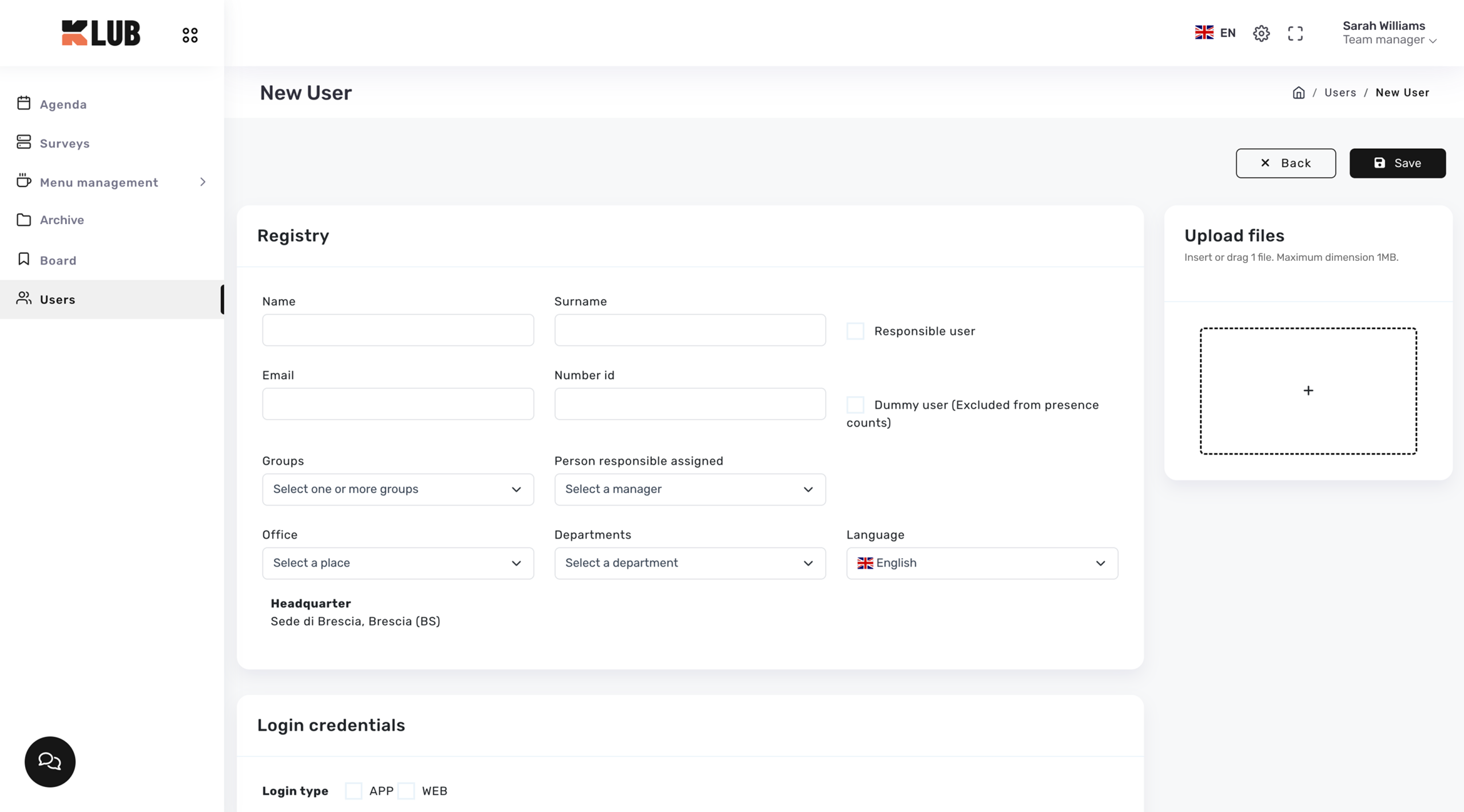Click the home breadcrumb icon
Screen dimensions: 1464x812
pos(1298,93)
